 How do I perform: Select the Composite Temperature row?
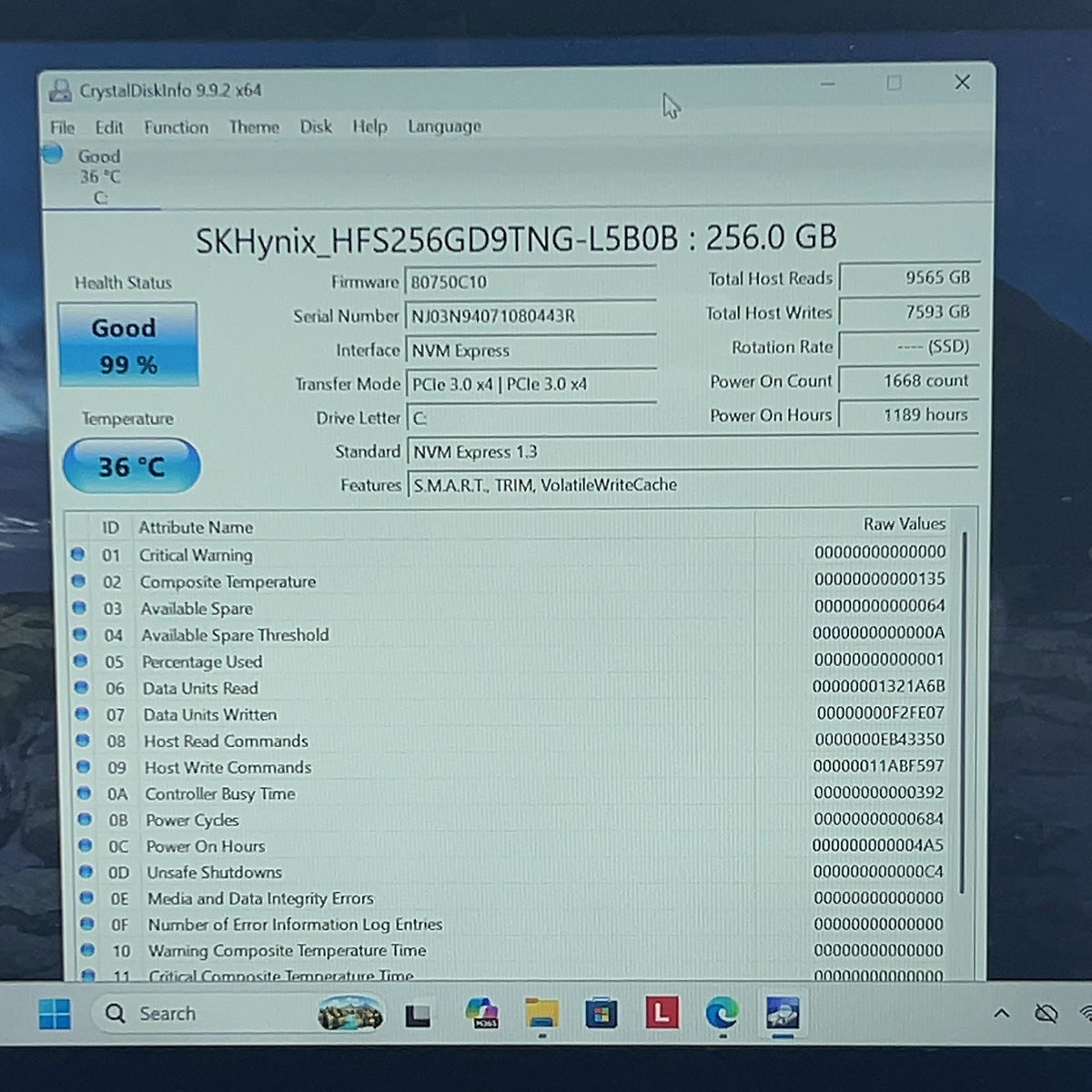tap(510, 581)
